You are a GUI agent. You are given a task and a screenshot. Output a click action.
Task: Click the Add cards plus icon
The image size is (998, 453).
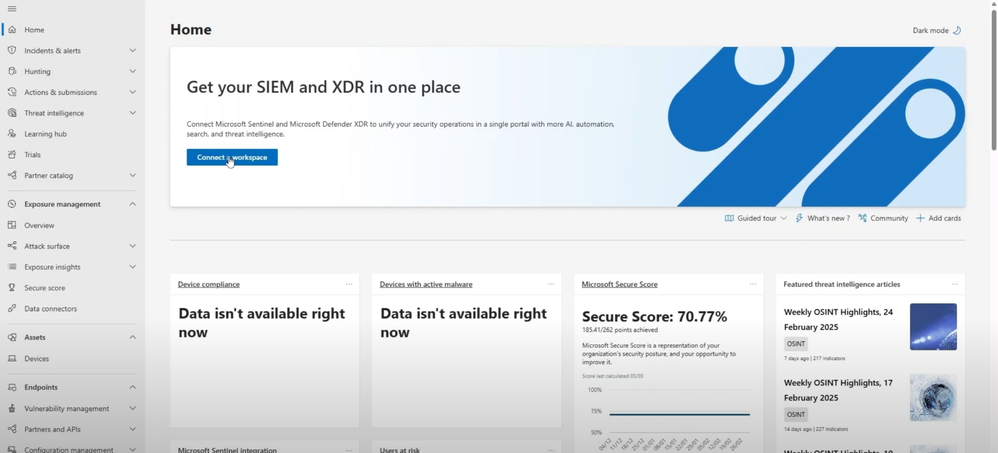tap(920, 218)
